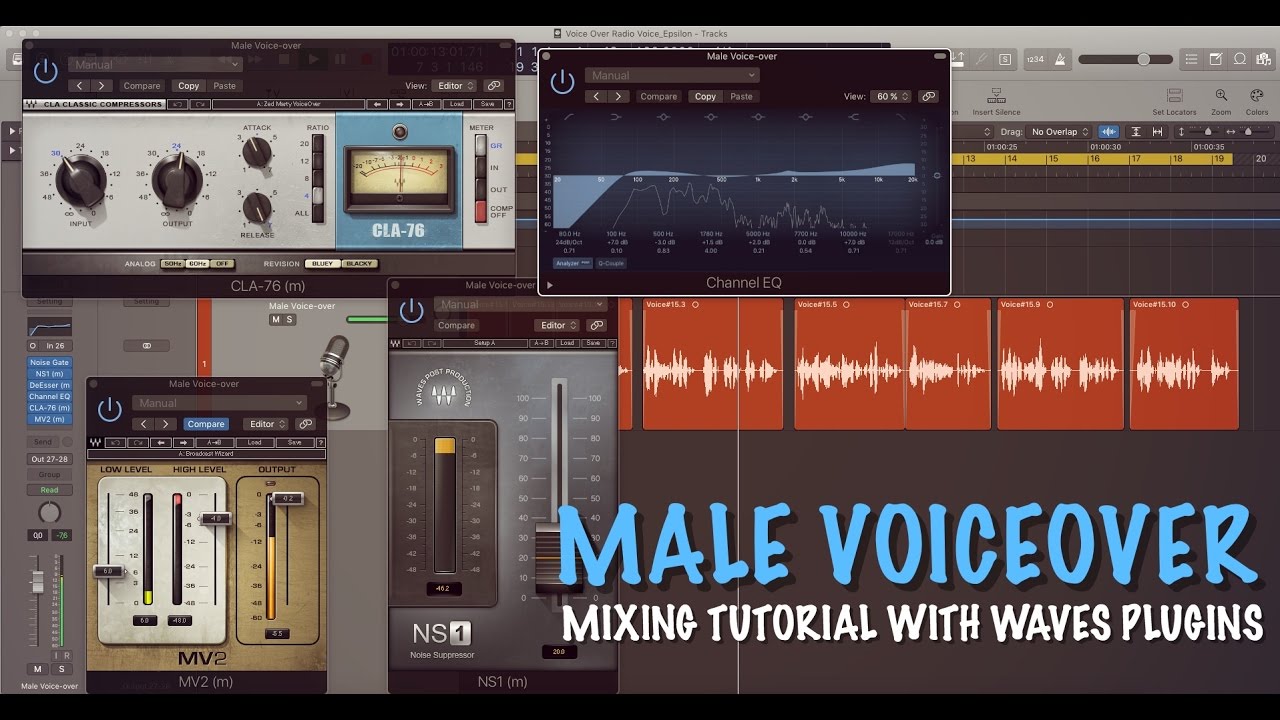The width and height of the screenshot is (1280, 720).
Task: Toggle the NS1 plugin power button
Action: click(411, 310)
